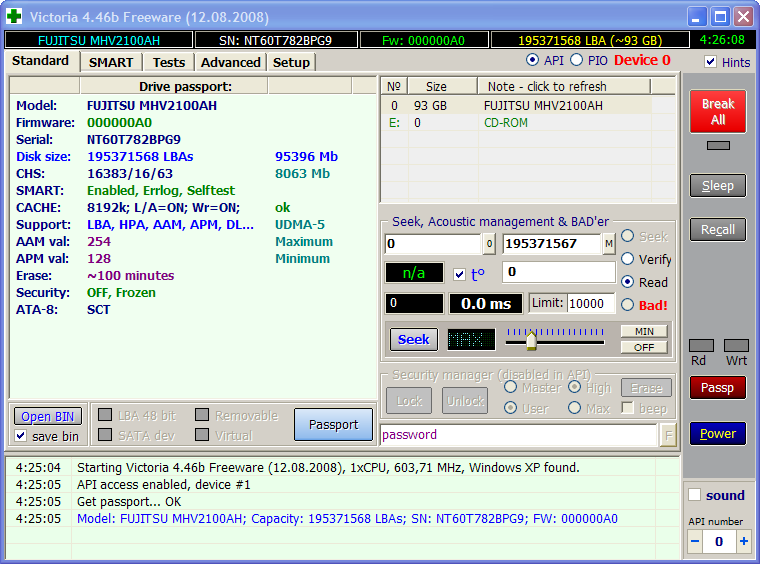Select the FUJITSU MHV2100AH drive row
Viewport: 760px width, 564px height.
pyautogui.click(x=528, y=106)
